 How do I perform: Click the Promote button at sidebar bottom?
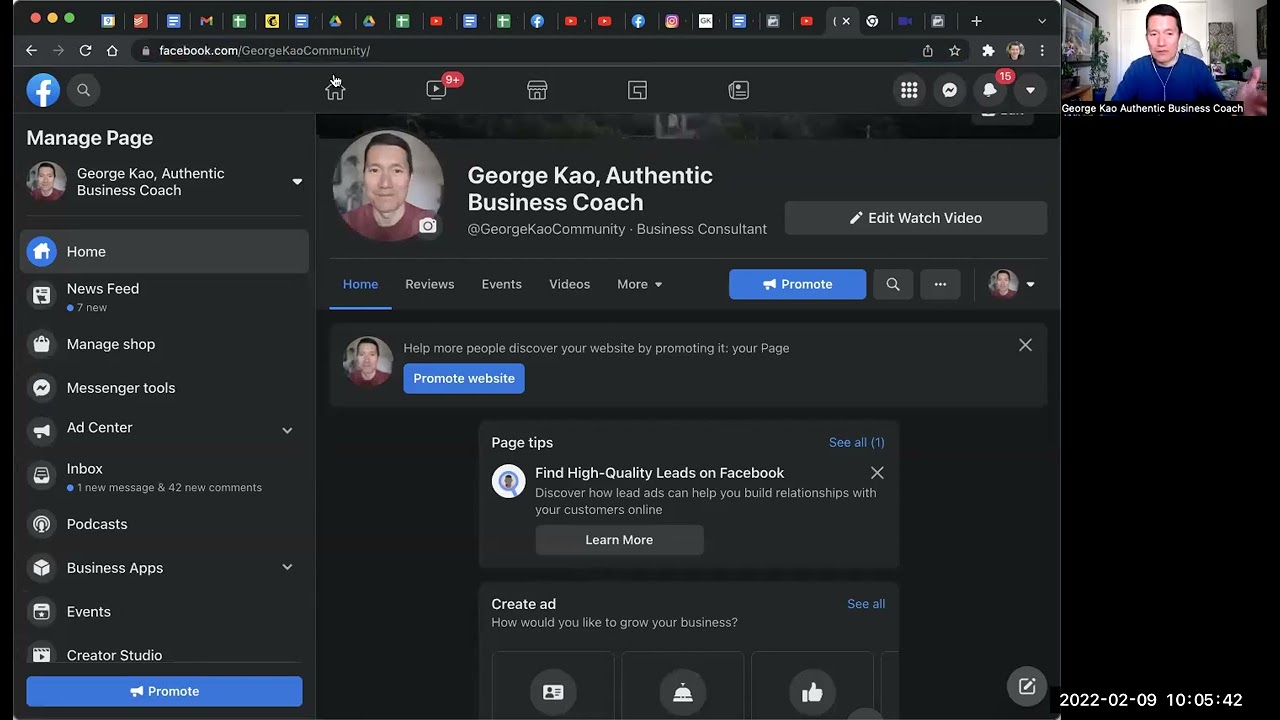point(164,691)
